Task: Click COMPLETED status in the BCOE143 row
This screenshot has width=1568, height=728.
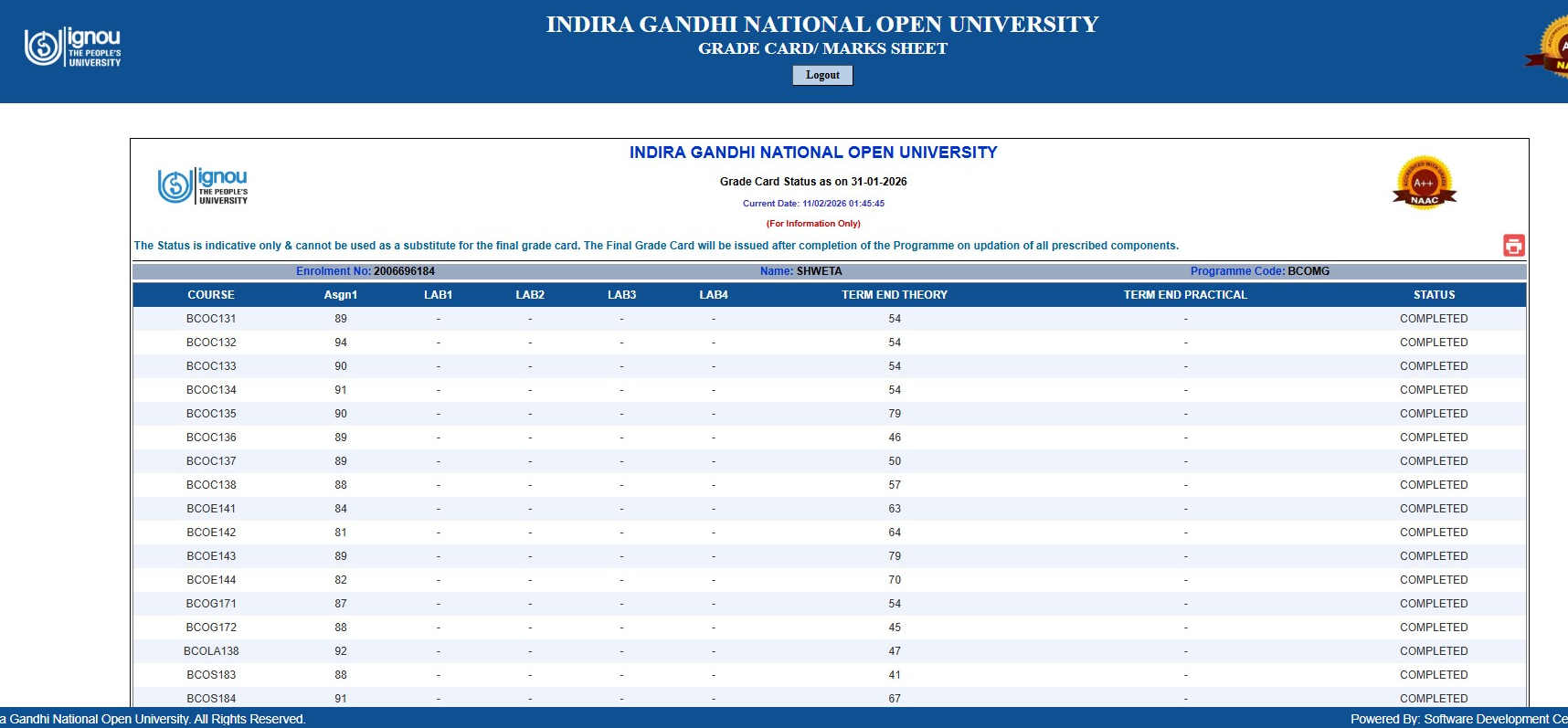Action: (x=1434, y=556)
